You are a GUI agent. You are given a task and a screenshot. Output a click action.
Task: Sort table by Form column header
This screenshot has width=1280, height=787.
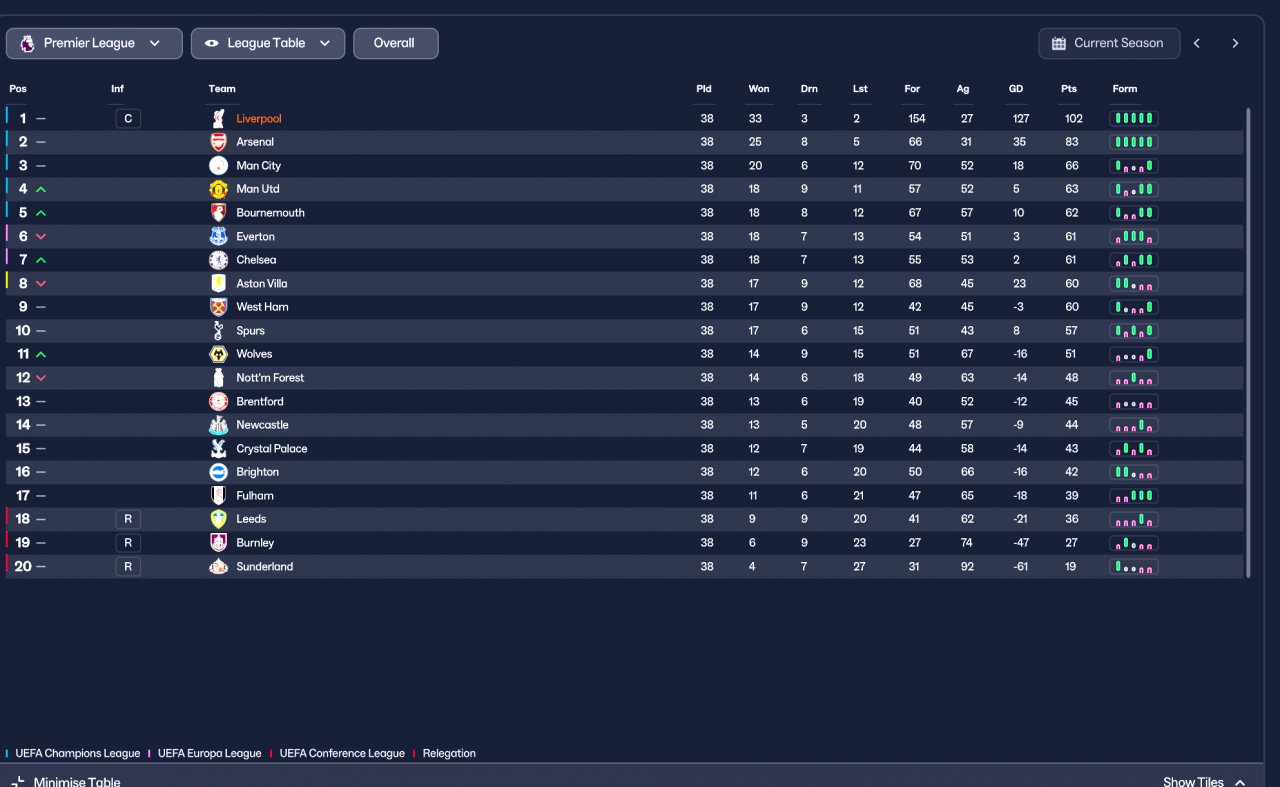(1125, 89)
